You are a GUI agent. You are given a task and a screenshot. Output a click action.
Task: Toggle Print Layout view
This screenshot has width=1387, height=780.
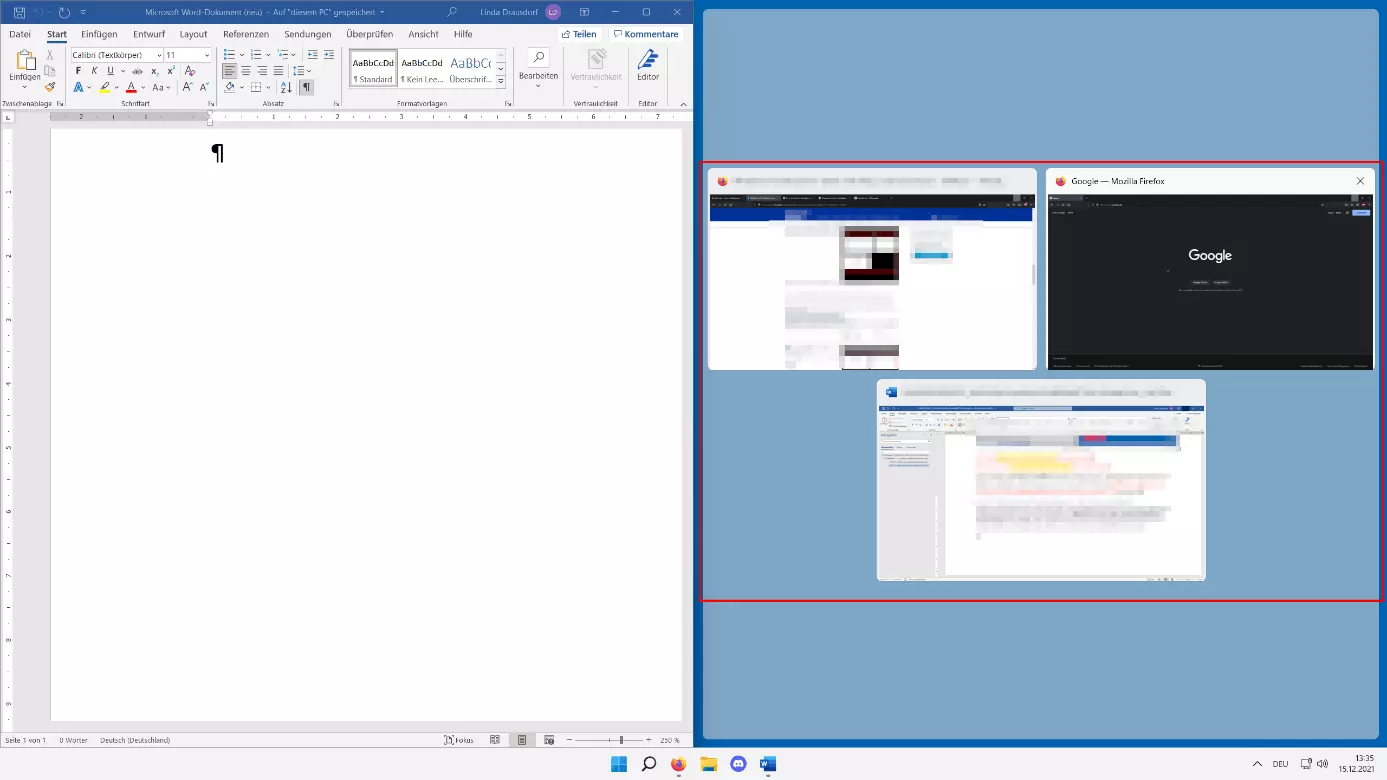(x=522, y=740)
